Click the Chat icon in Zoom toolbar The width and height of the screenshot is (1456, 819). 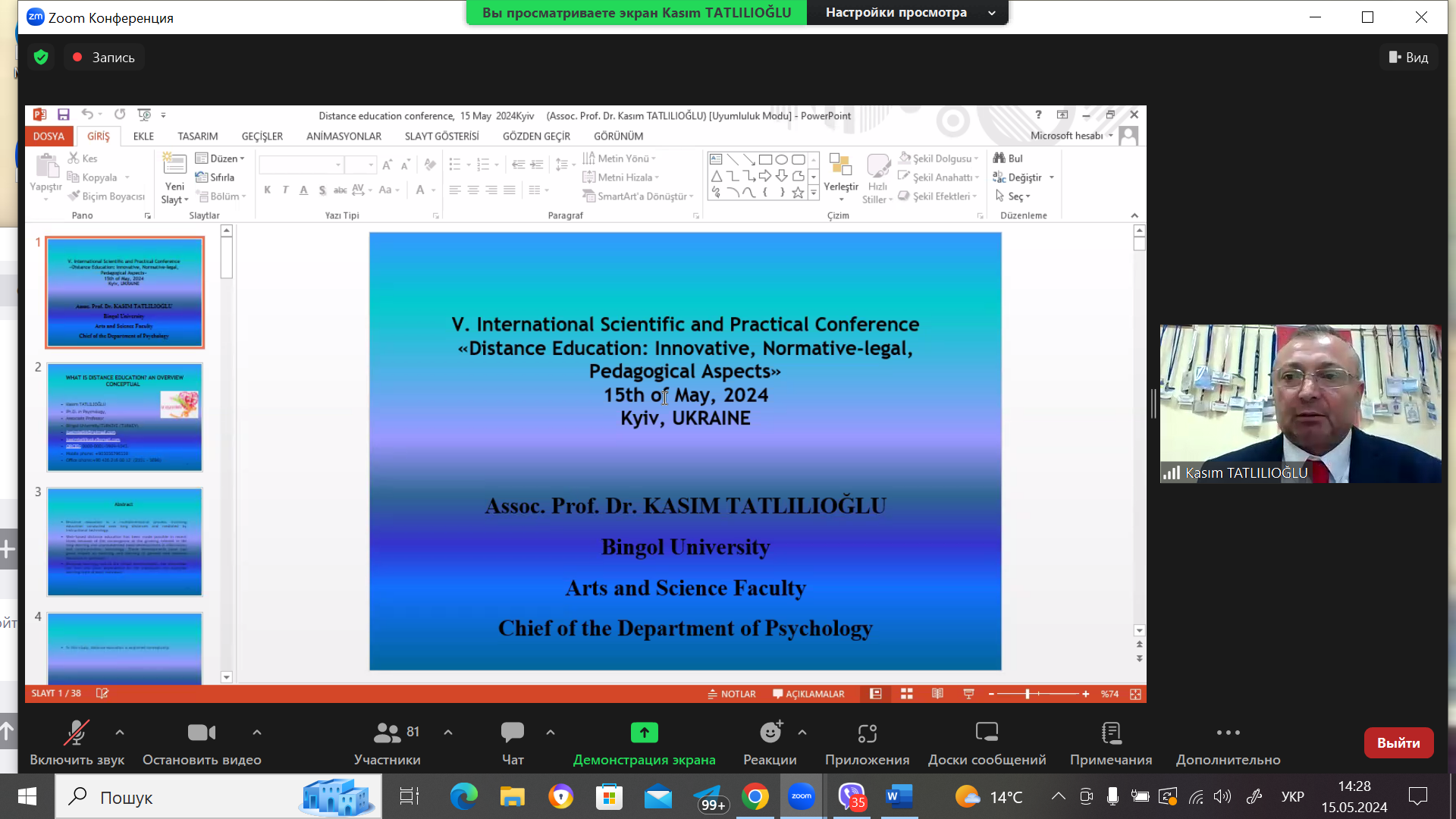point(513,733)
